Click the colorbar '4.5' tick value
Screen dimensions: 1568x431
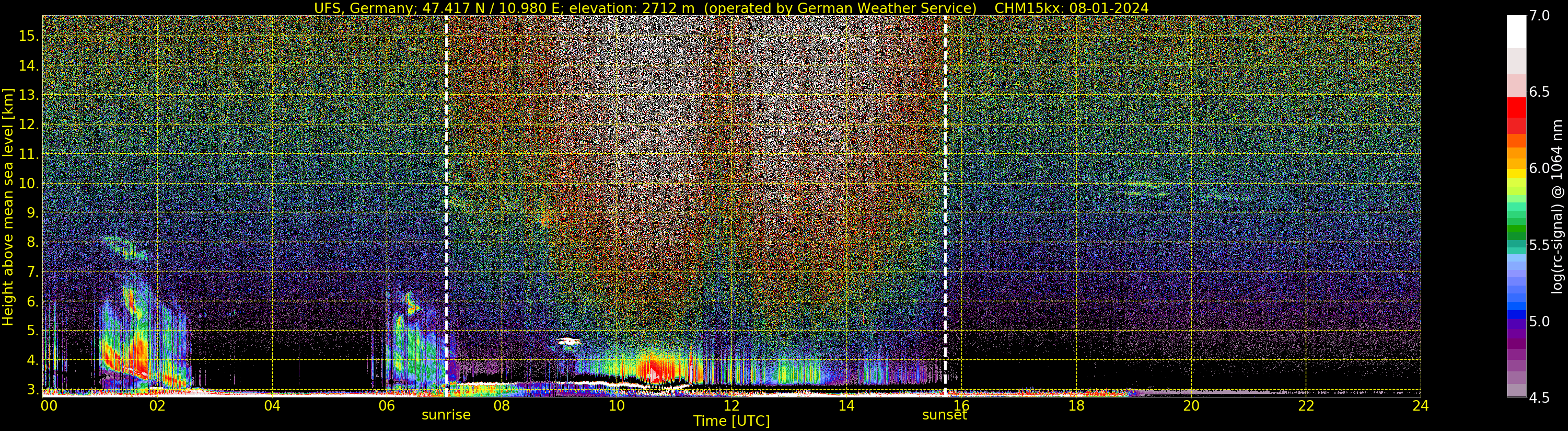(x=1539, y=398)
